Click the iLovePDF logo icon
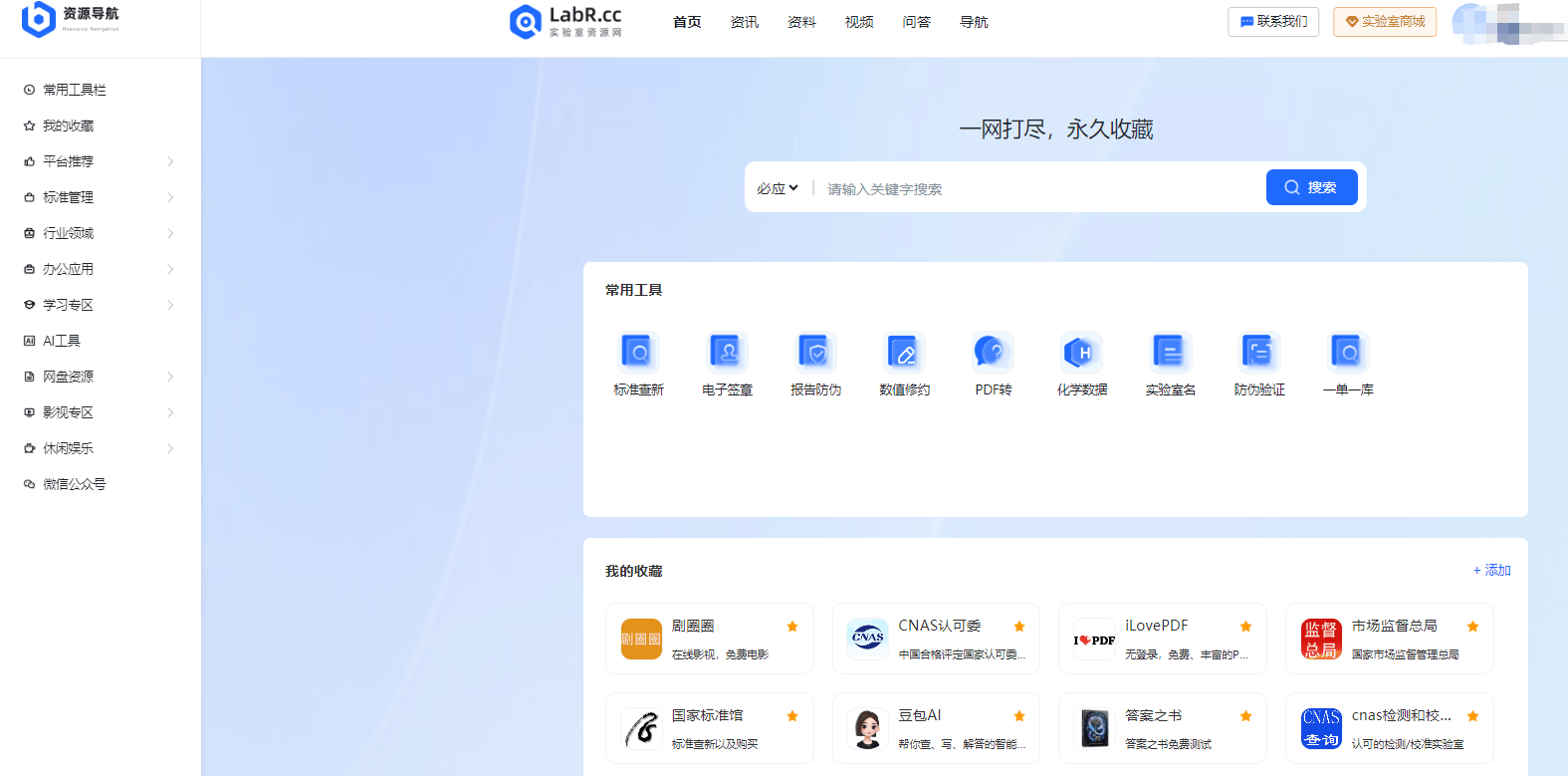Screen dimensions: 1568x776 tap(1094, 639)
